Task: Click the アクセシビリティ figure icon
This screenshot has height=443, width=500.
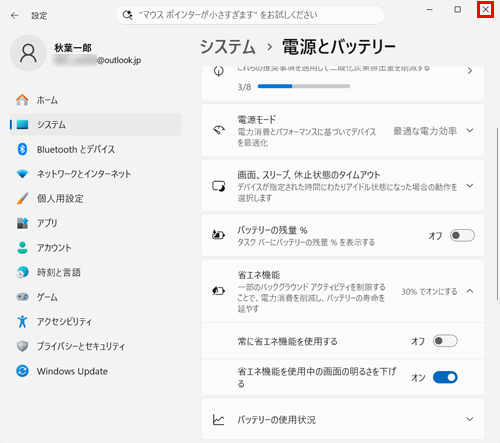Action: (22, 321)
